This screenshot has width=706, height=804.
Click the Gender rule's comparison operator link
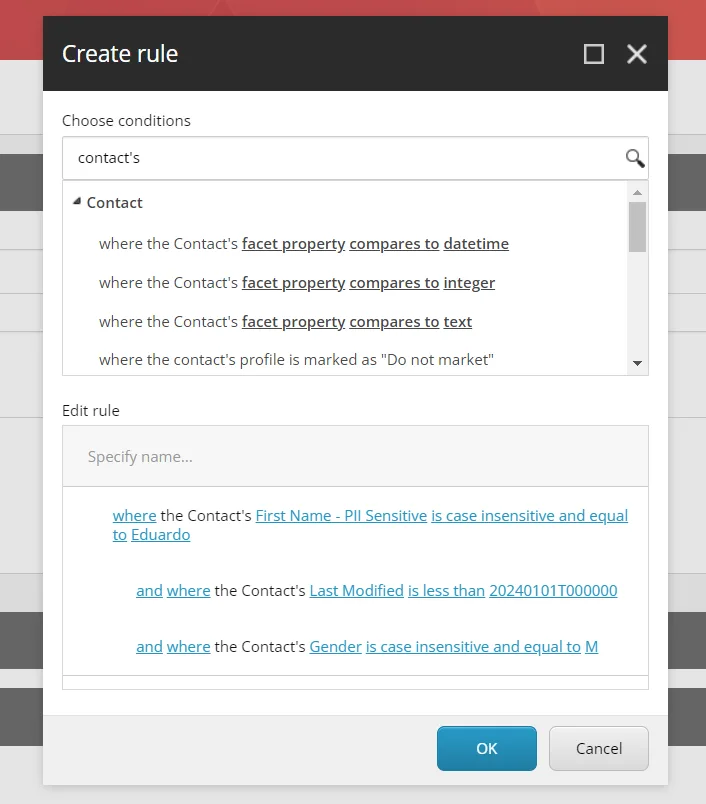point(473,647)
